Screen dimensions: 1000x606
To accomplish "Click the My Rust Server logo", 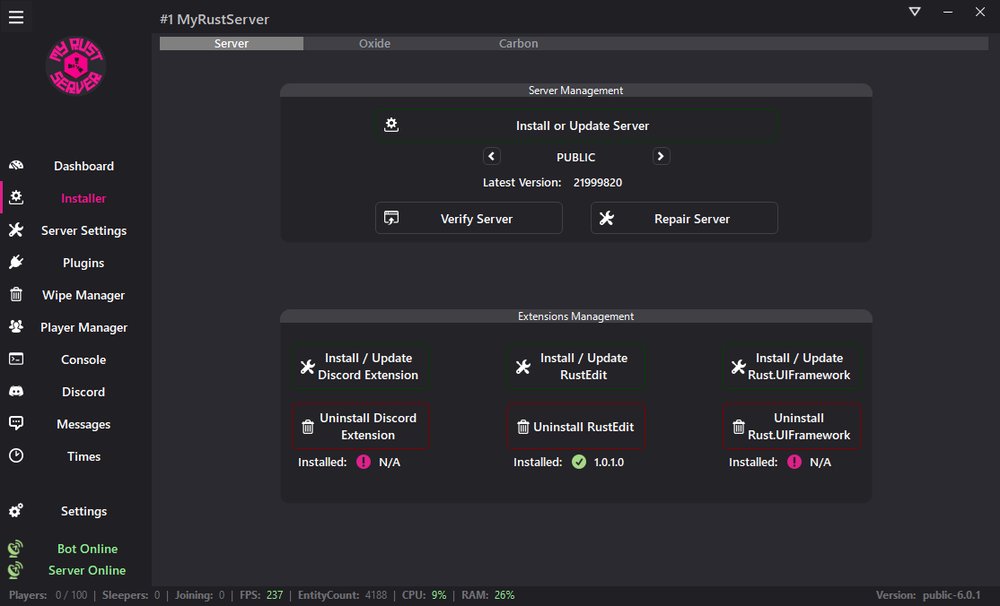I will pos(76,66).
